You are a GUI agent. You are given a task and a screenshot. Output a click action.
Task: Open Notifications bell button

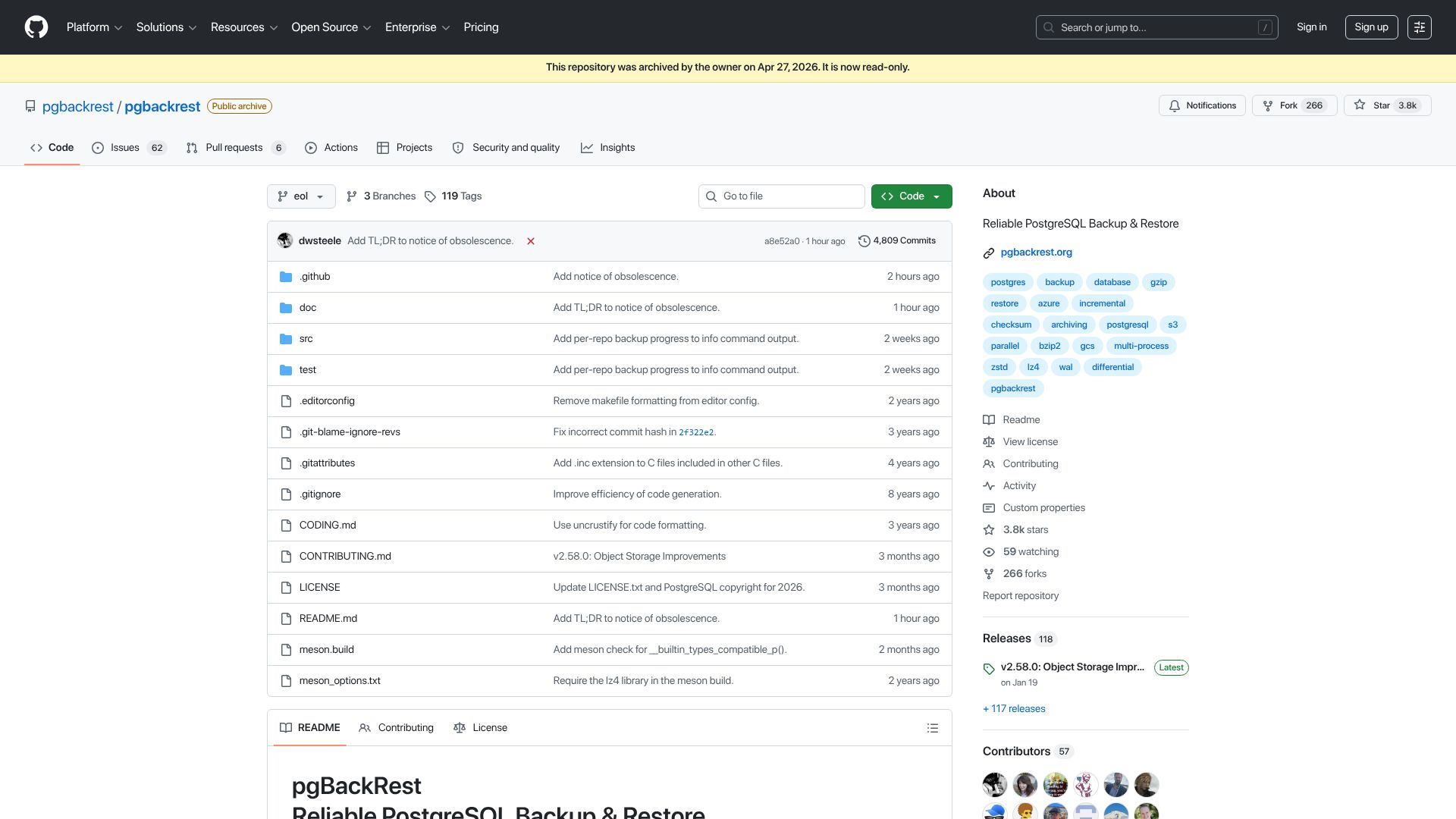click(1202, 105)
